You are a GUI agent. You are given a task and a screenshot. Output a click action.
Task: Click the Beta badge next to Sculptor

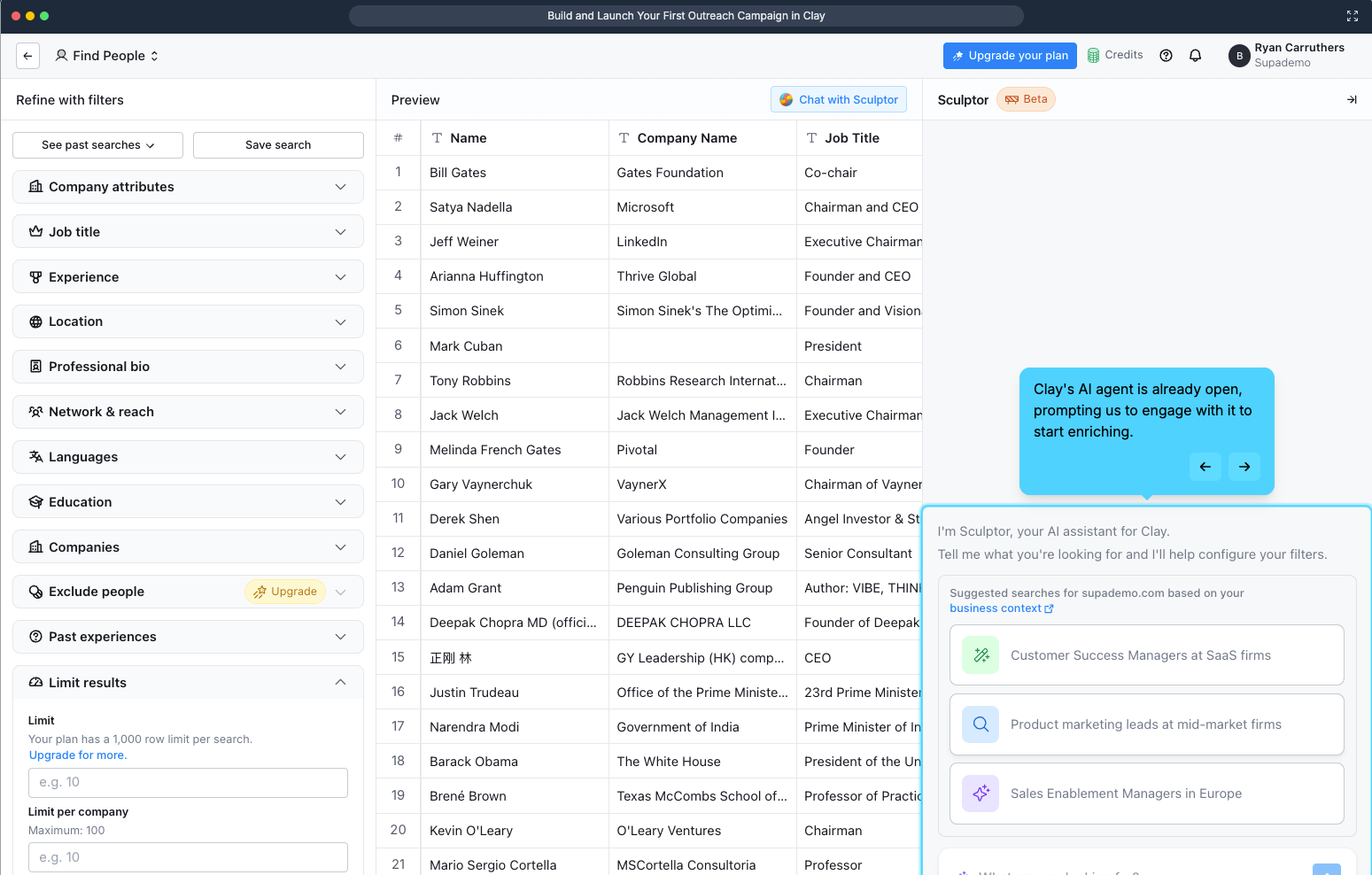click(x=1026, y=99)
